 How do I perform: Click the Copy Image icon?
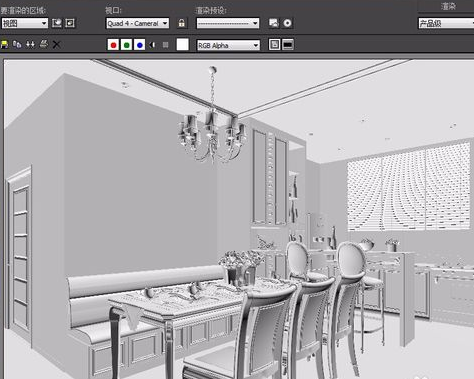17,44
